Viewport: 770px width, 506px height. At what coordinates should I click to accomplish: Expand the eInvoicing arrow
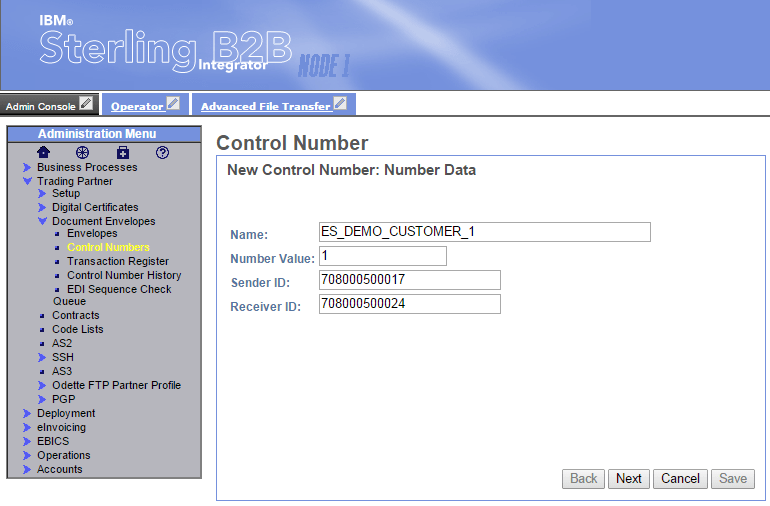27,427
